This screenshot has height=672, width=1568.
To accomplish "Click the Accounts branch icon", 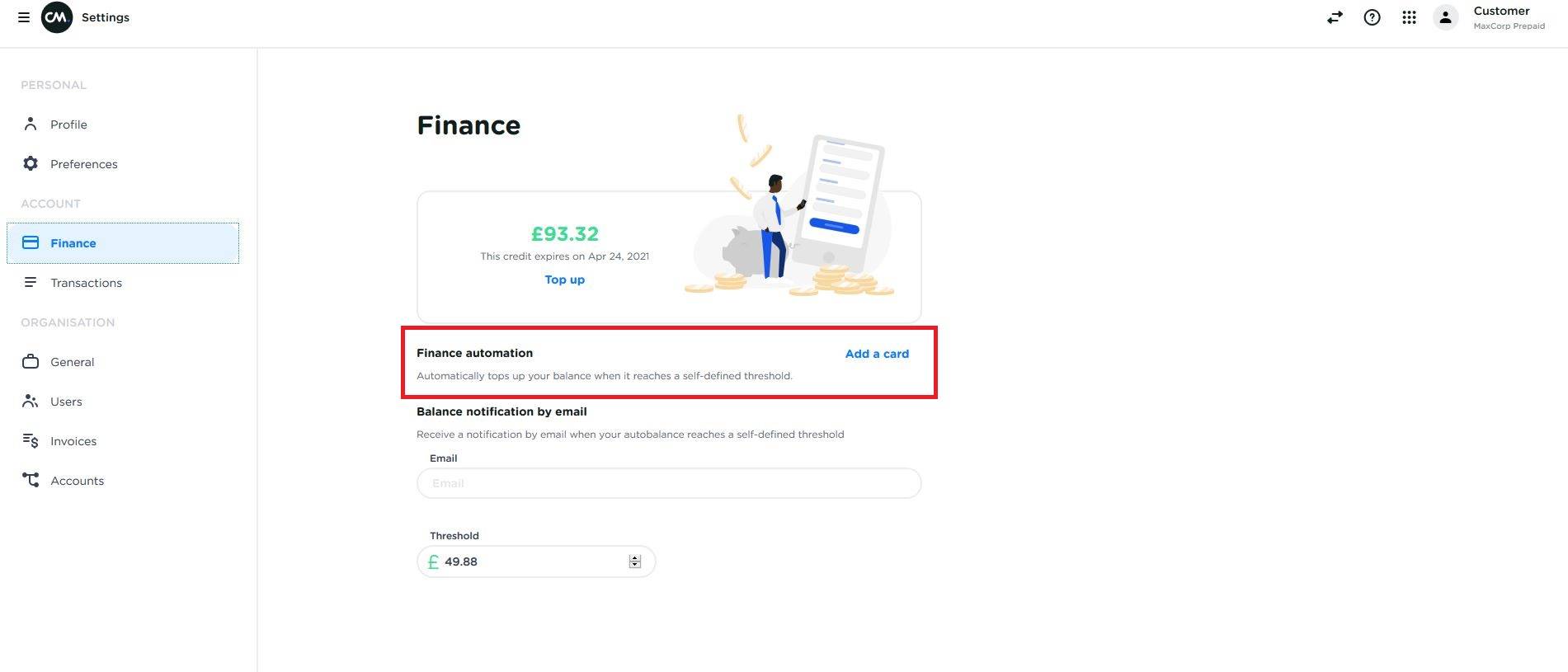I will pos(31,480).
